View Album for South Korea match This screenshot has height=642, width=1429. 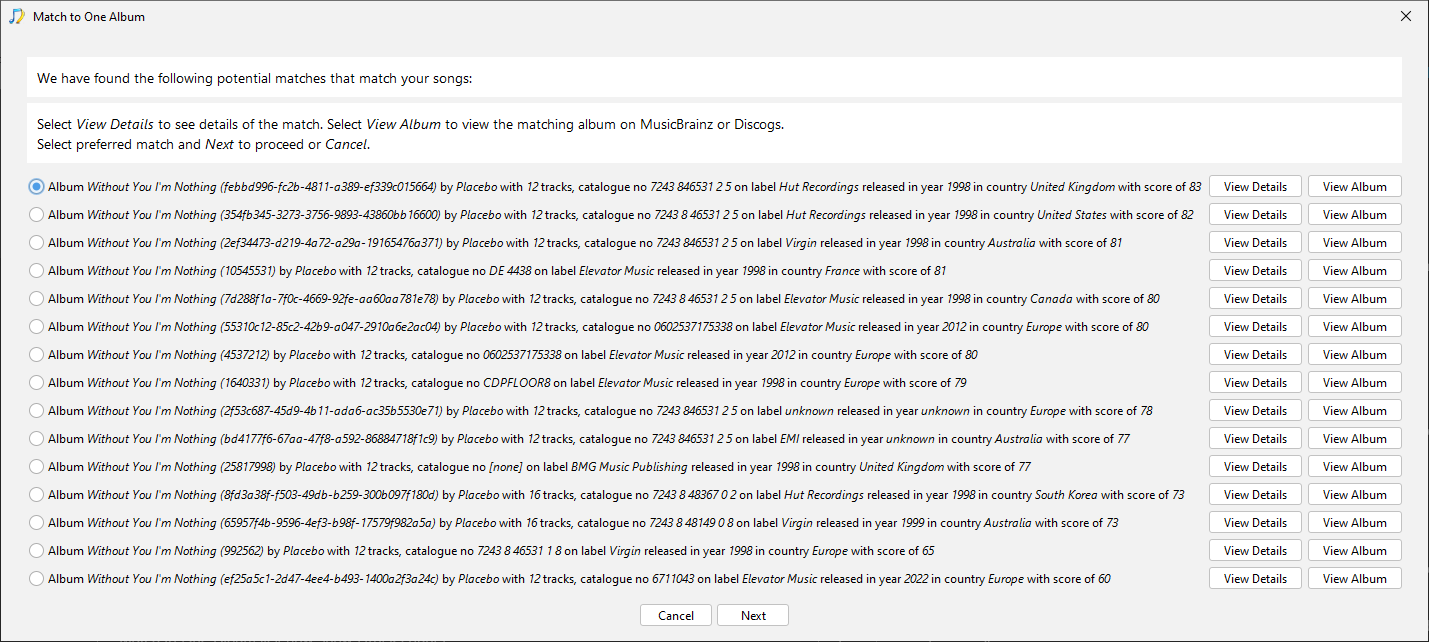click(1355, 495)
